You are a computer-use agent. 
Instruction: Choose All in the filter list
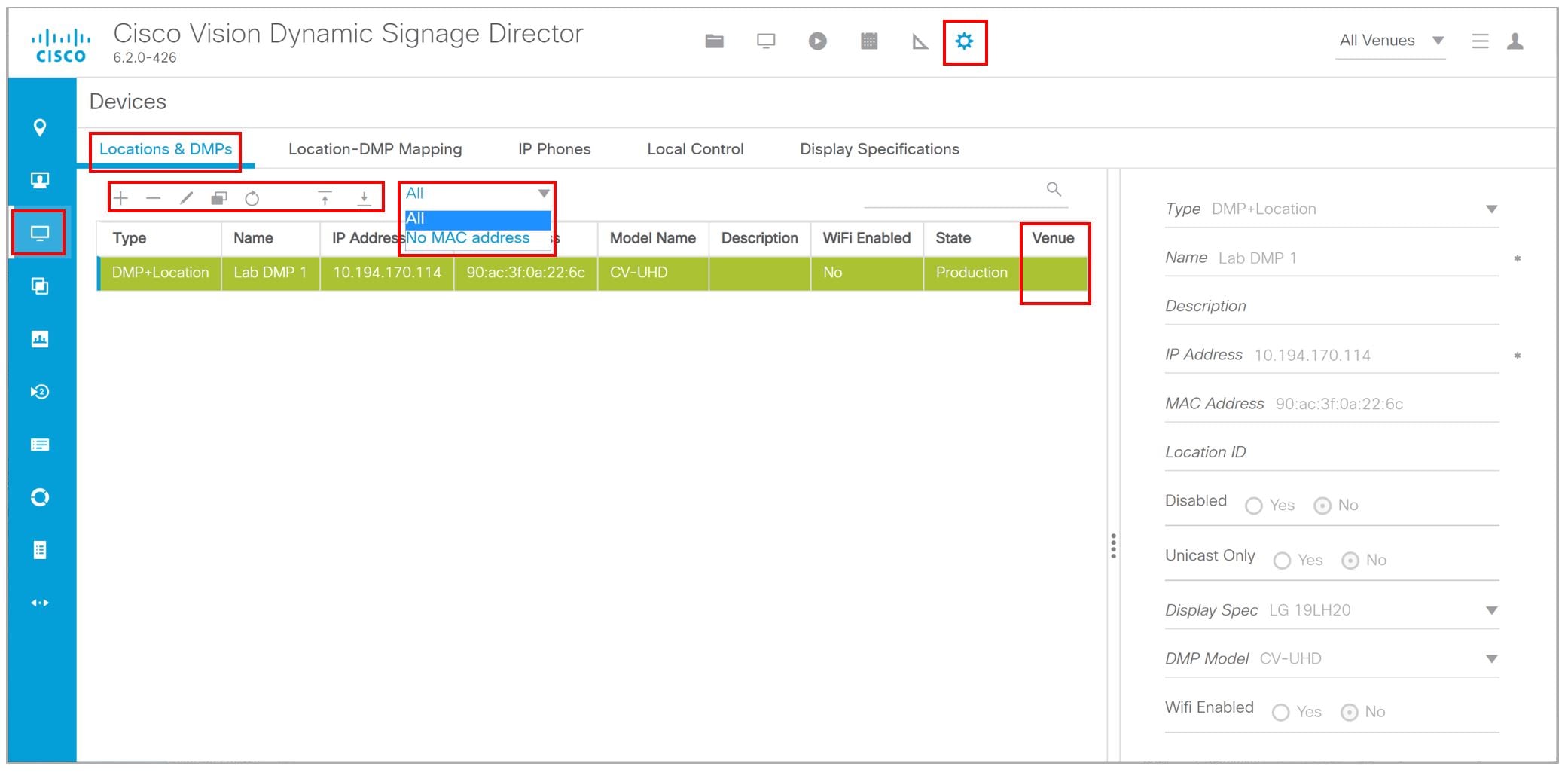click(478, 218)
